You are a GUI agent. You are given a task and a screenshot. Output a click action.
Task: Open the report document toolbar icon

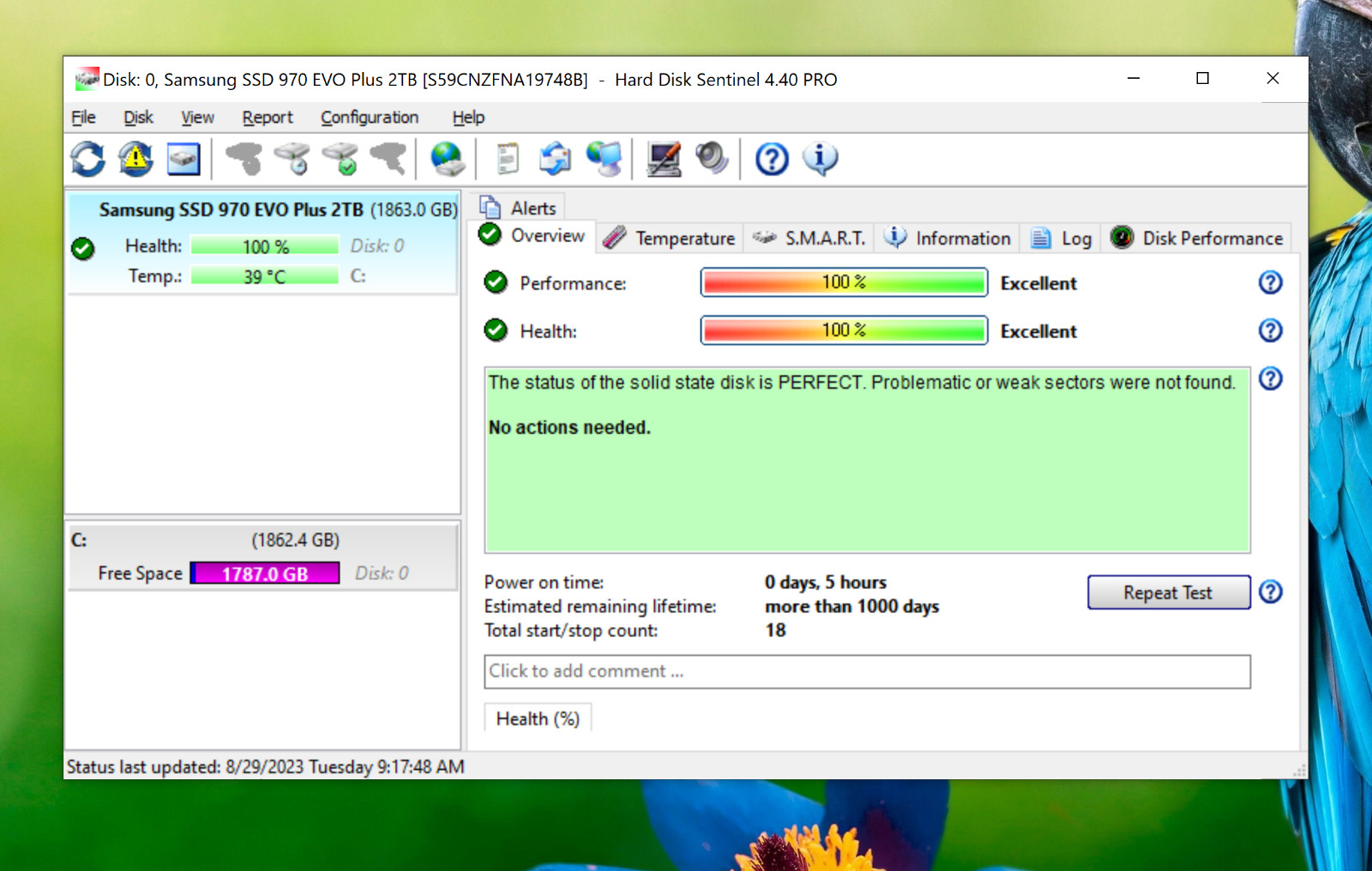tap(508, 159)
